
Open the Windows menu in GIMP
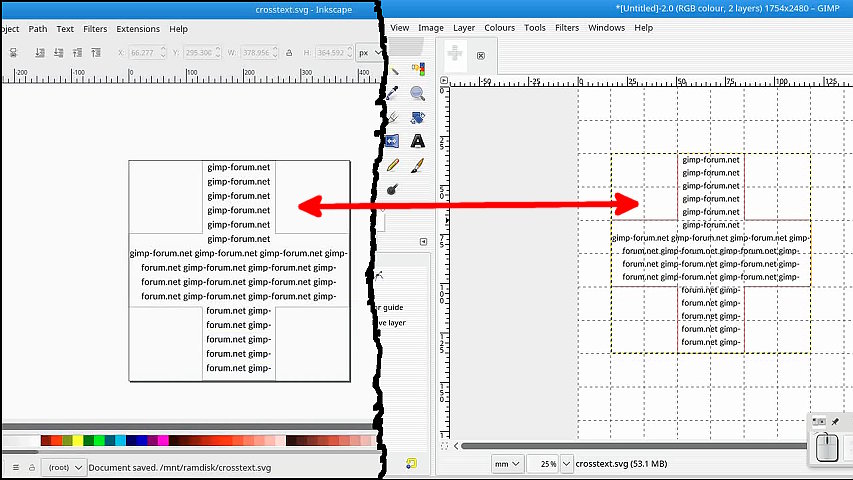point(606,28)
